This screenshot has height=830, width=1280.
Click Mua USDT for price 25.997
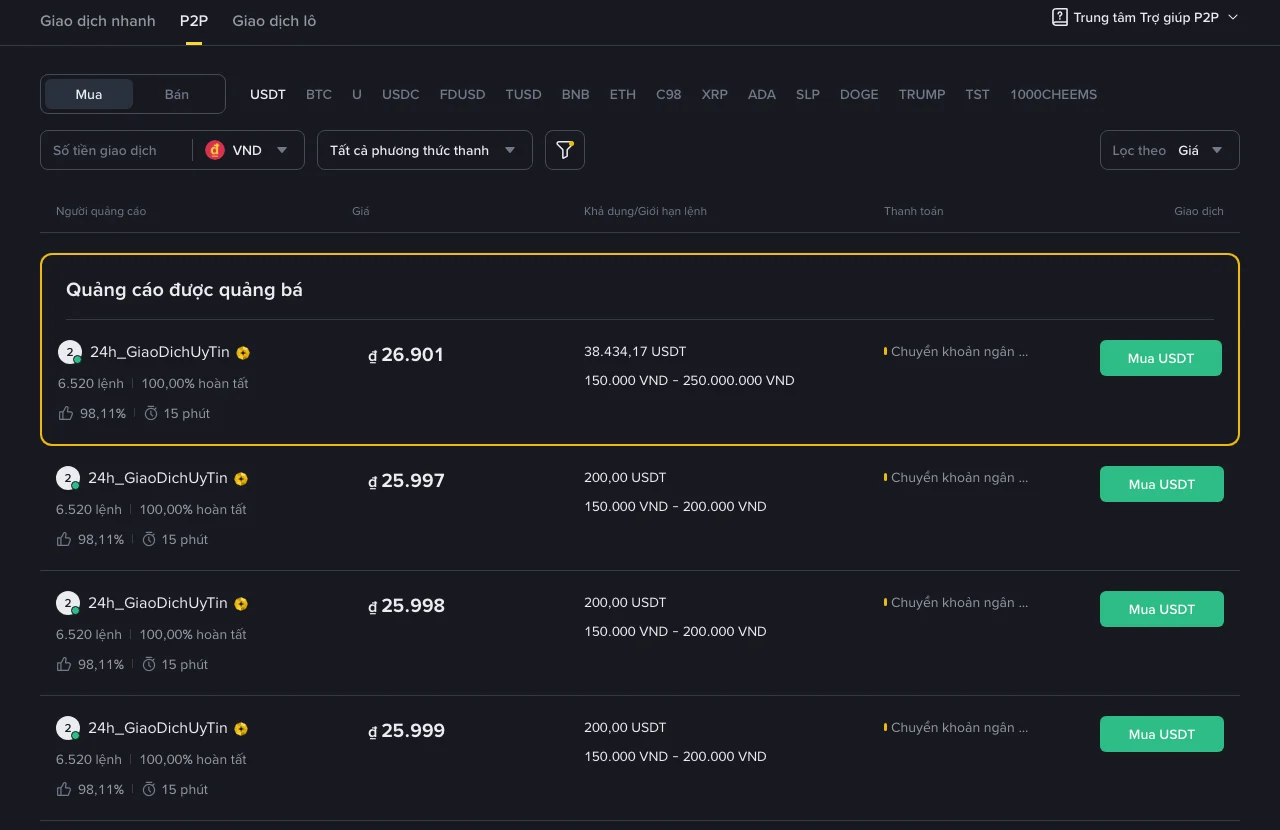pyautogui.click(x=1162, y=484)
